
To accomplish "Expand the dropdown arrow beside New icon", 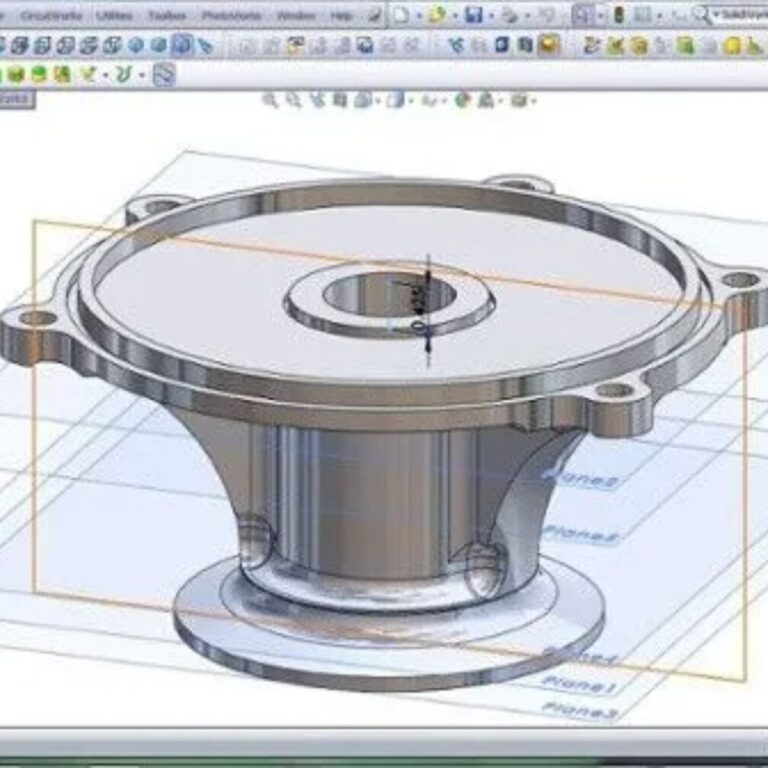I will click(418, 16).
